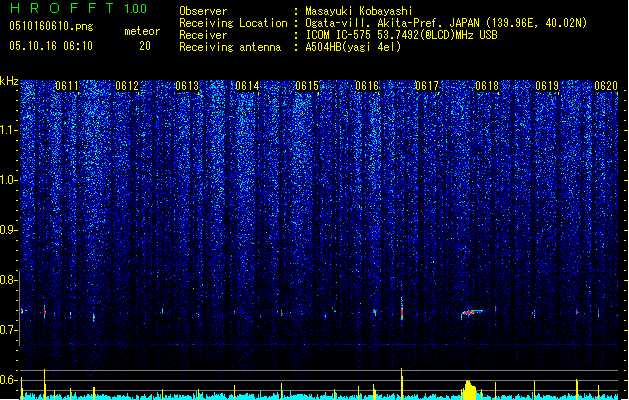Image resolution: width=629 pixels, height=400 pixels.
Task: Click the 1.0 frequency axis label
Action: tap(9, 180)
